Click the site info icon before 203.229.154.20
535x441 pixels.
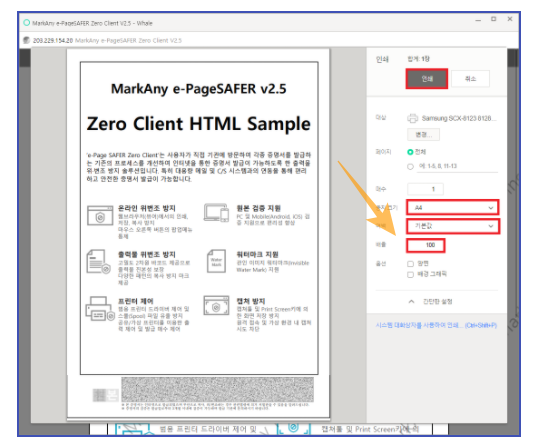point(26,40)
